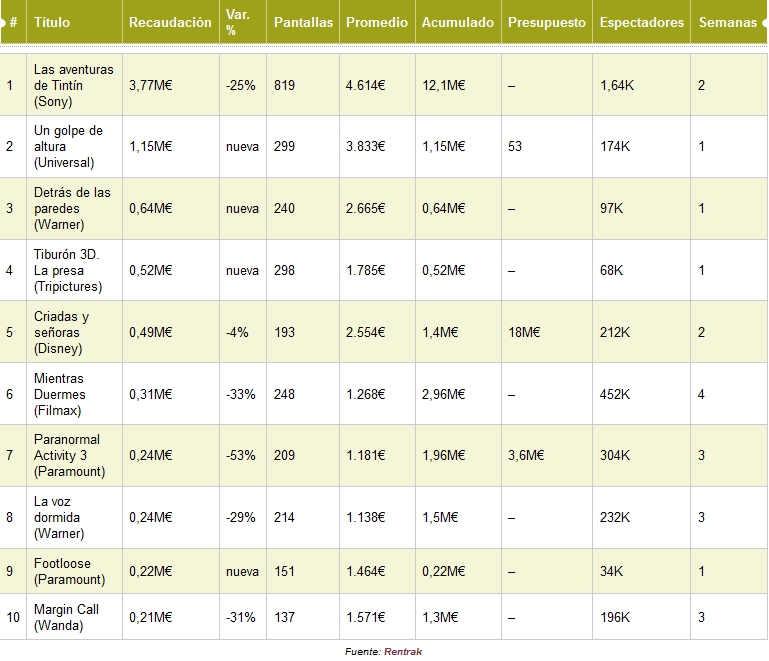Screen dimensions: 769x661
Task: Click the 1.464€ promedio value
Action: coord(365,571)
